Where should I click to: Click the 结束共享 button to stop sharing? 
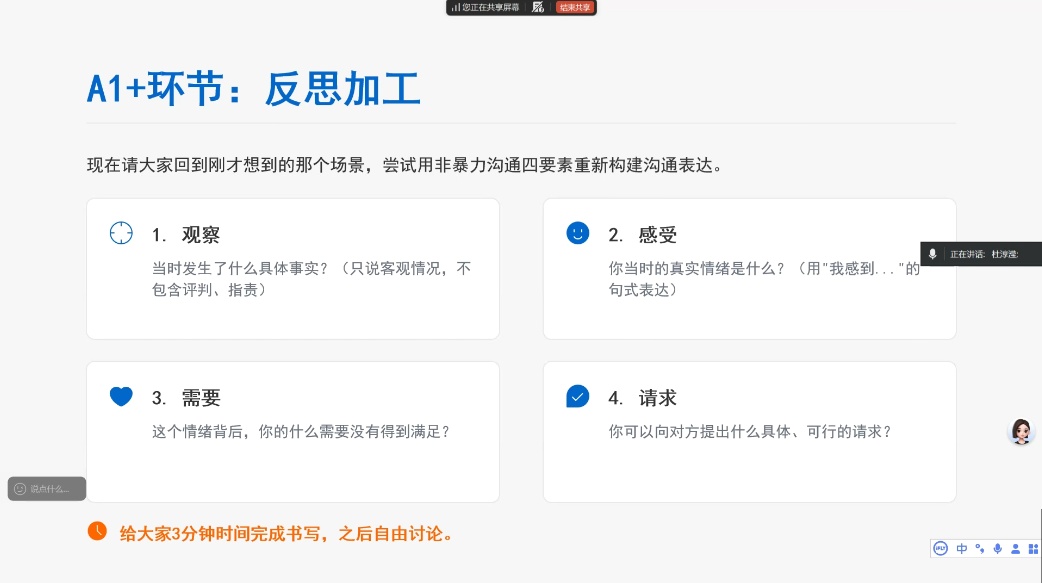point(575,7)
